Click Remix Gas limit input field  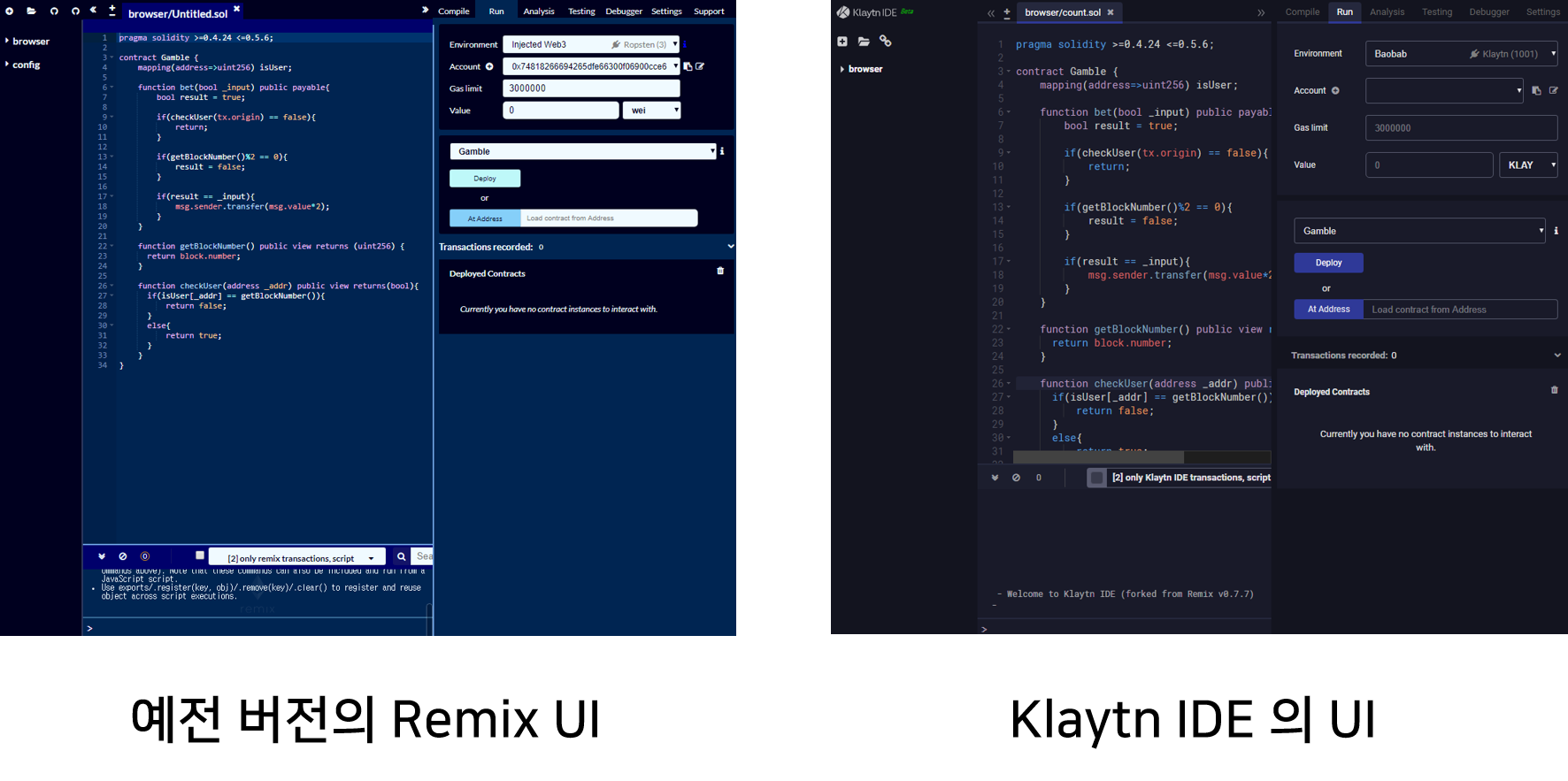point(591,88)
